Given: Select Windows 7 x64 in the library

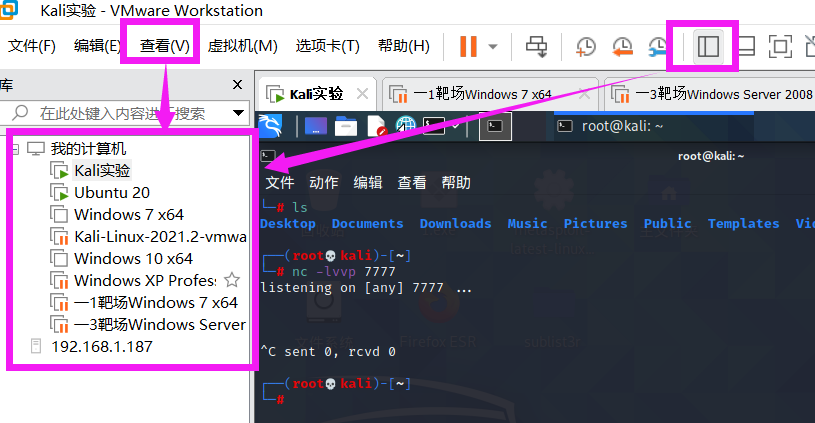Looking at the screenshot, I should click(x=129, y=215).
